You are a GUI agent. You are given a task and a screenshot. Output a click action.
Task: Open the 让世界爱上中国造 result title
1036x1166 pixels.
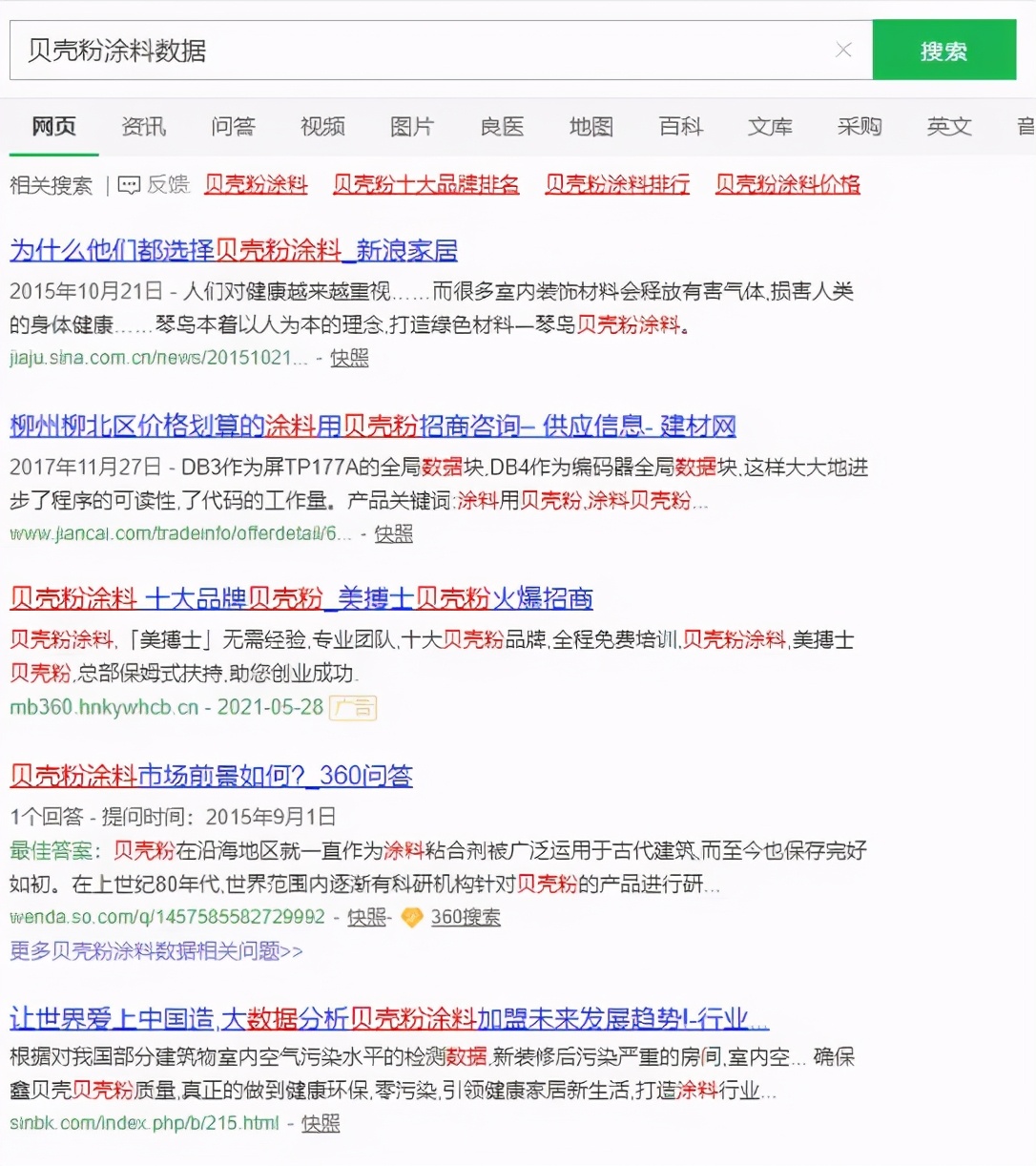[388, 1019]
